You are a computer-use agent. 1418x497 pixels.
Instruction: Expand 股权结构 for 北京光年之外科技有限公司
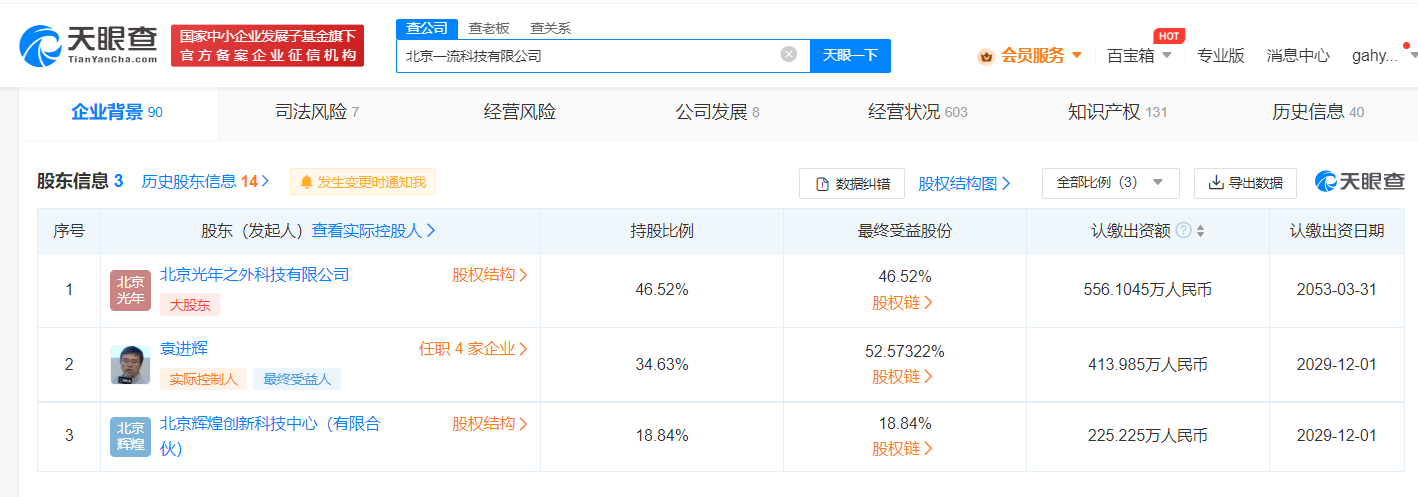490,275
